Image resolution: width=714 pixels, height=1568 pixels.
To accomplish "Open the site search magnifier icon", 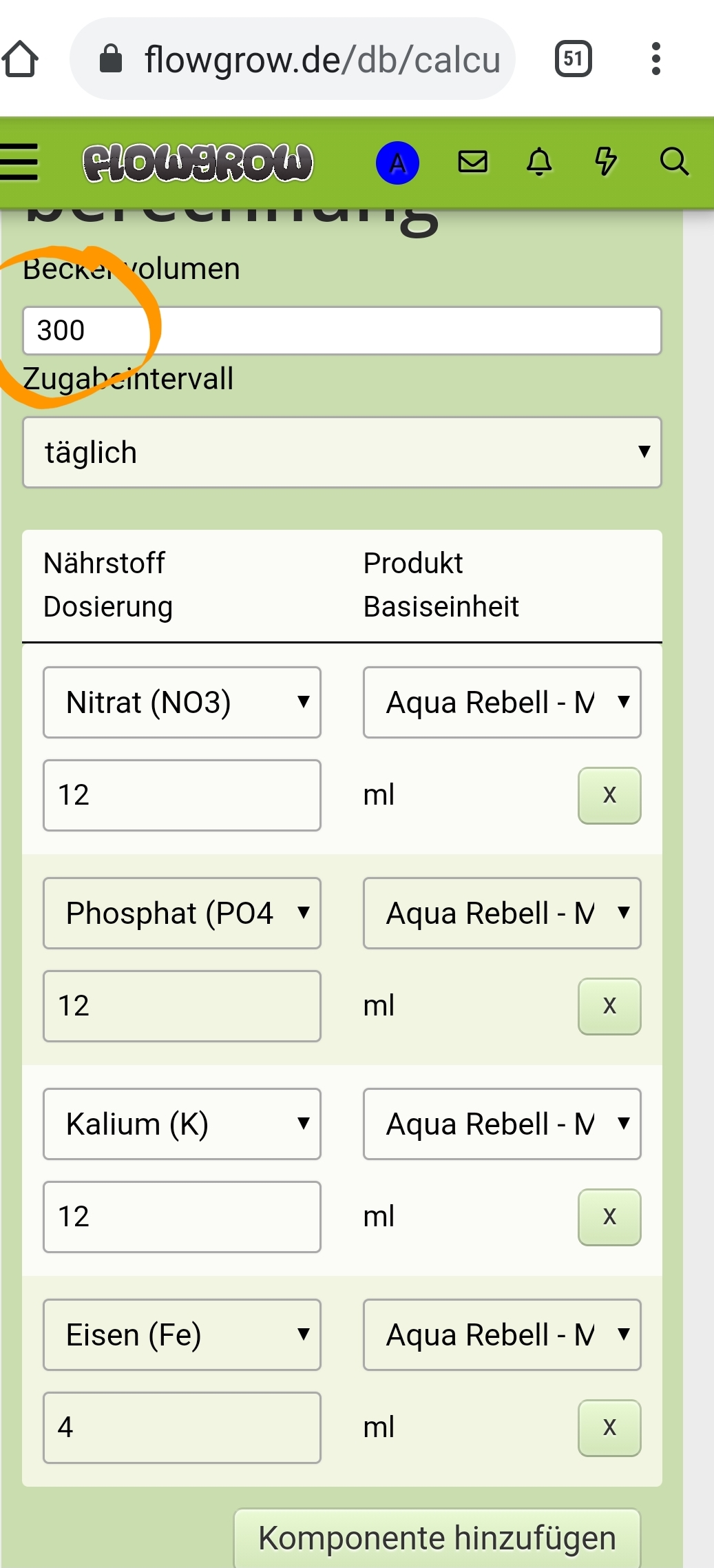I will coord(673,162).
